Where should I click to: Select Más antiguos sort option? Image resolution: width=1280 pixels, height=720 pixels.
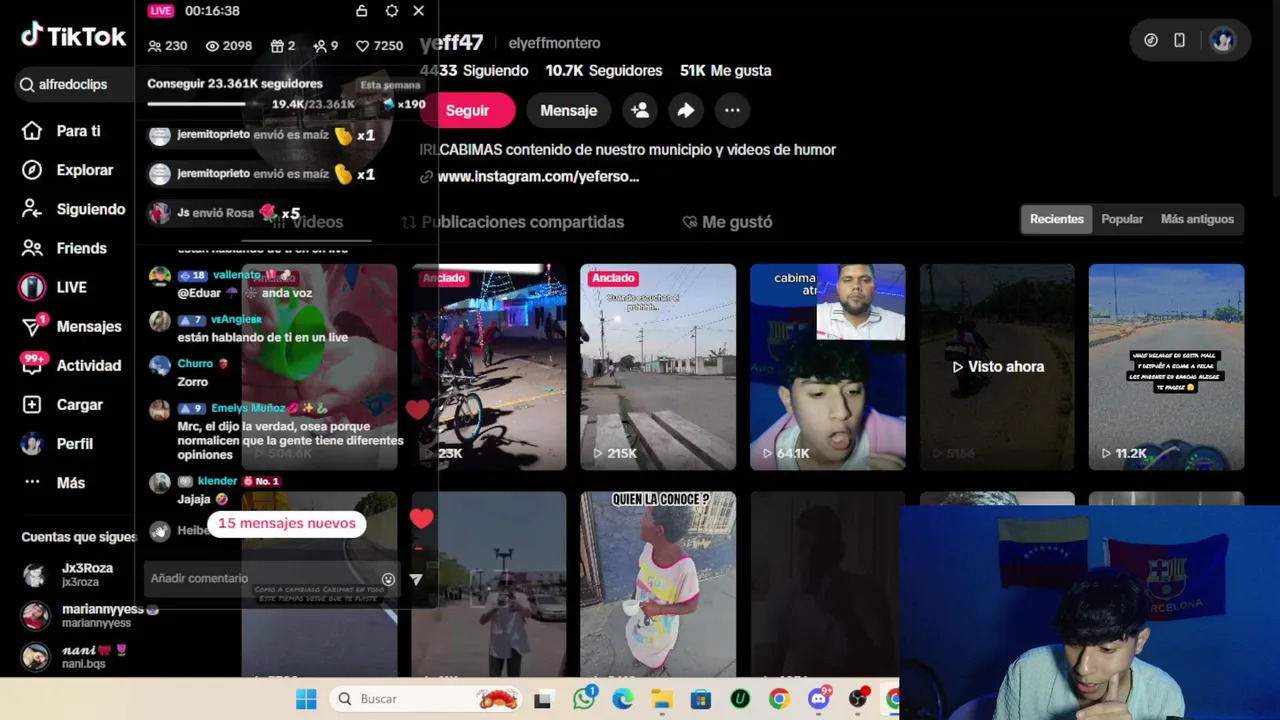tap(1197, 219)
